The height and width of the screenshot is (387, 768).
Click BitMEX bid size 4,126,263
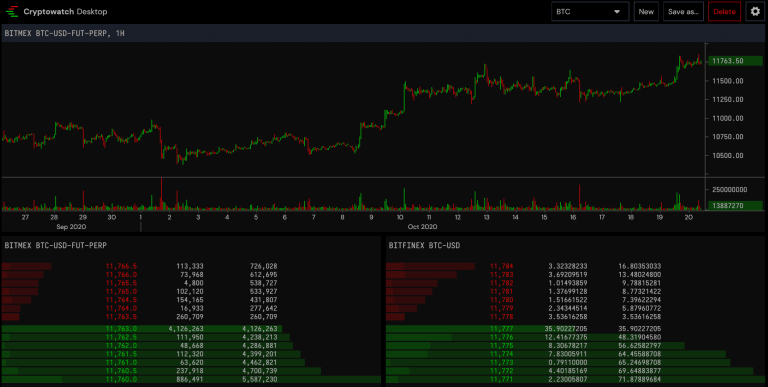pos(186,329)
